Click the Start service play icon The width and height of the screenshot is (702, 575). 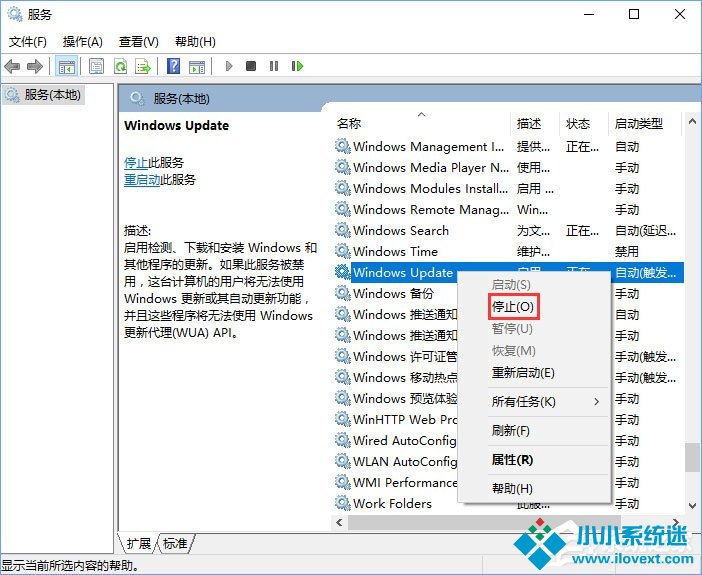point(229,66)
